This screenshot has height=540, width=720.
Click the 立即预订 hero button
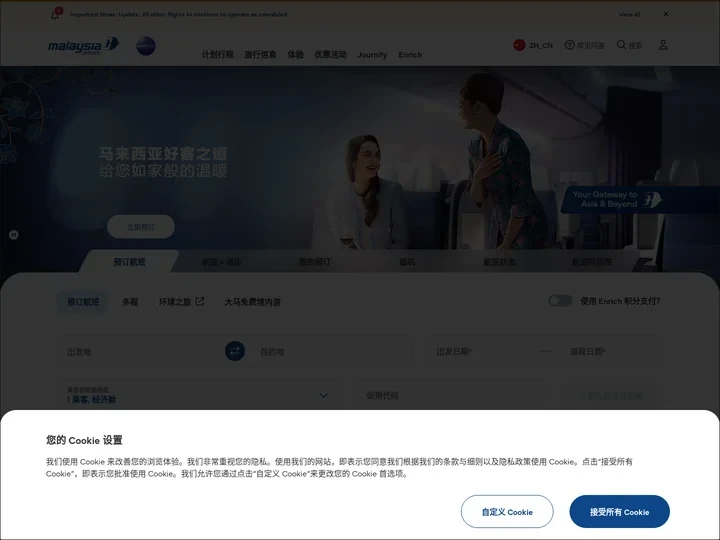click(141, 227)
